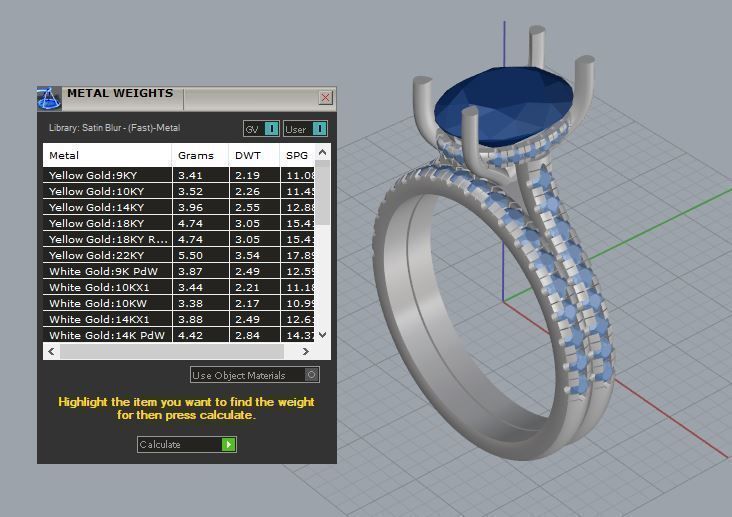
Task: Click the Grams column header
Action: pyautogui.click(x=200, y=156)
